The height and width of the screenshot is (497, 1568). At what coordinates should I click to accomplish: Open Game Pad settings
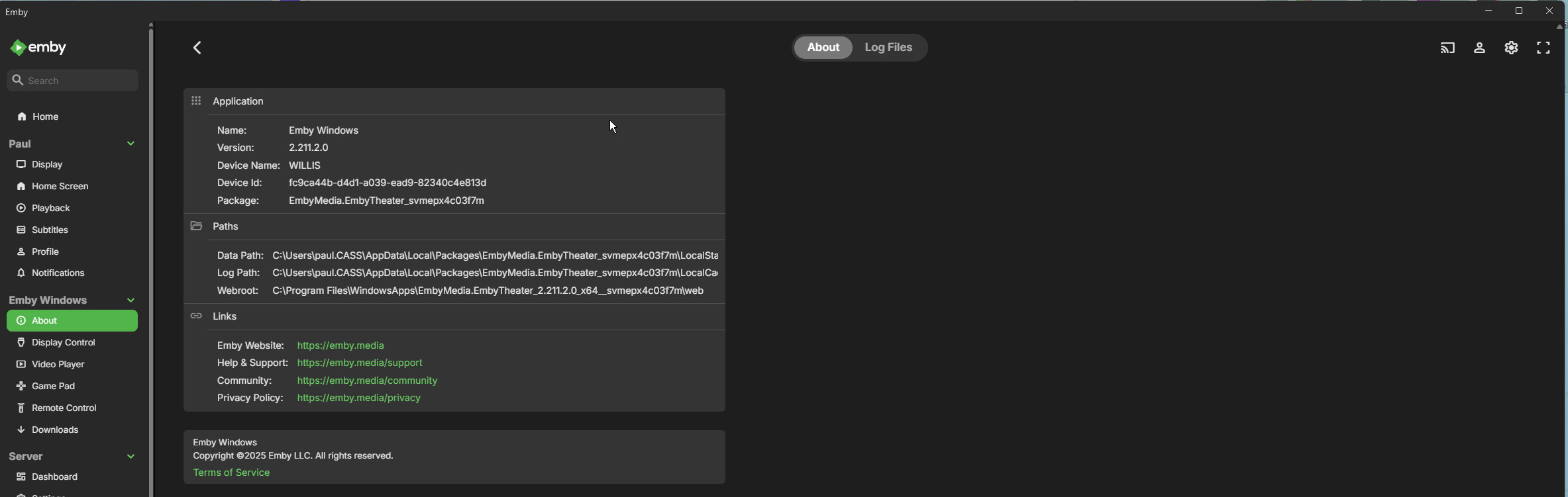(x=72, y=386)
